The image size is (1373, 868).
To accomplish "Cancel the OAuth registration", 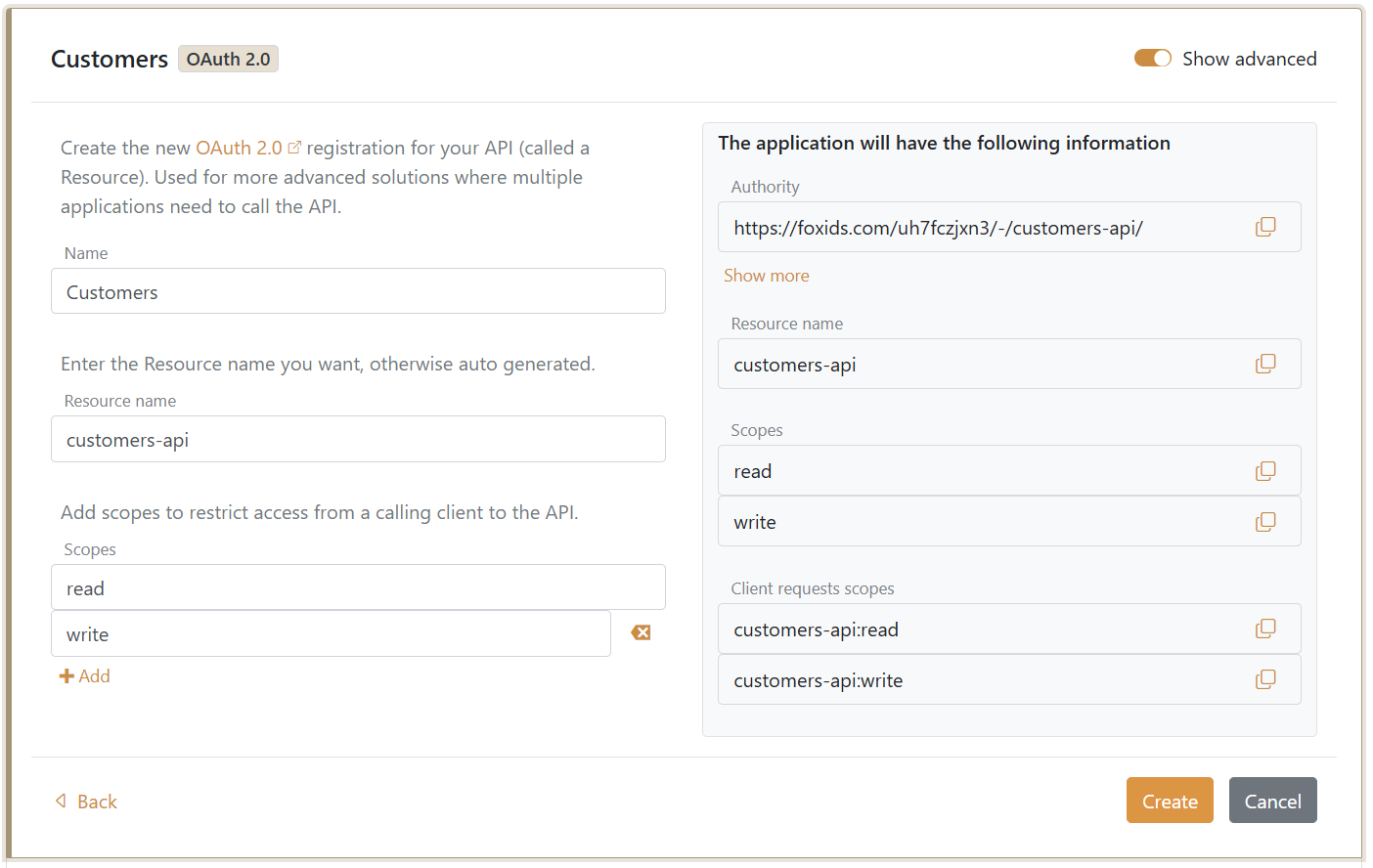I will [x=1272, y=800].
